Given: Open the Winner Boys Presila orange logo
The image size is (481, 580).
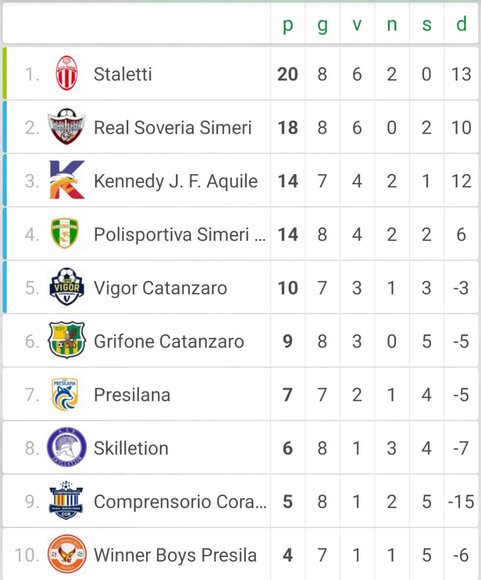Looking at the screenshot, I should 67,554.
